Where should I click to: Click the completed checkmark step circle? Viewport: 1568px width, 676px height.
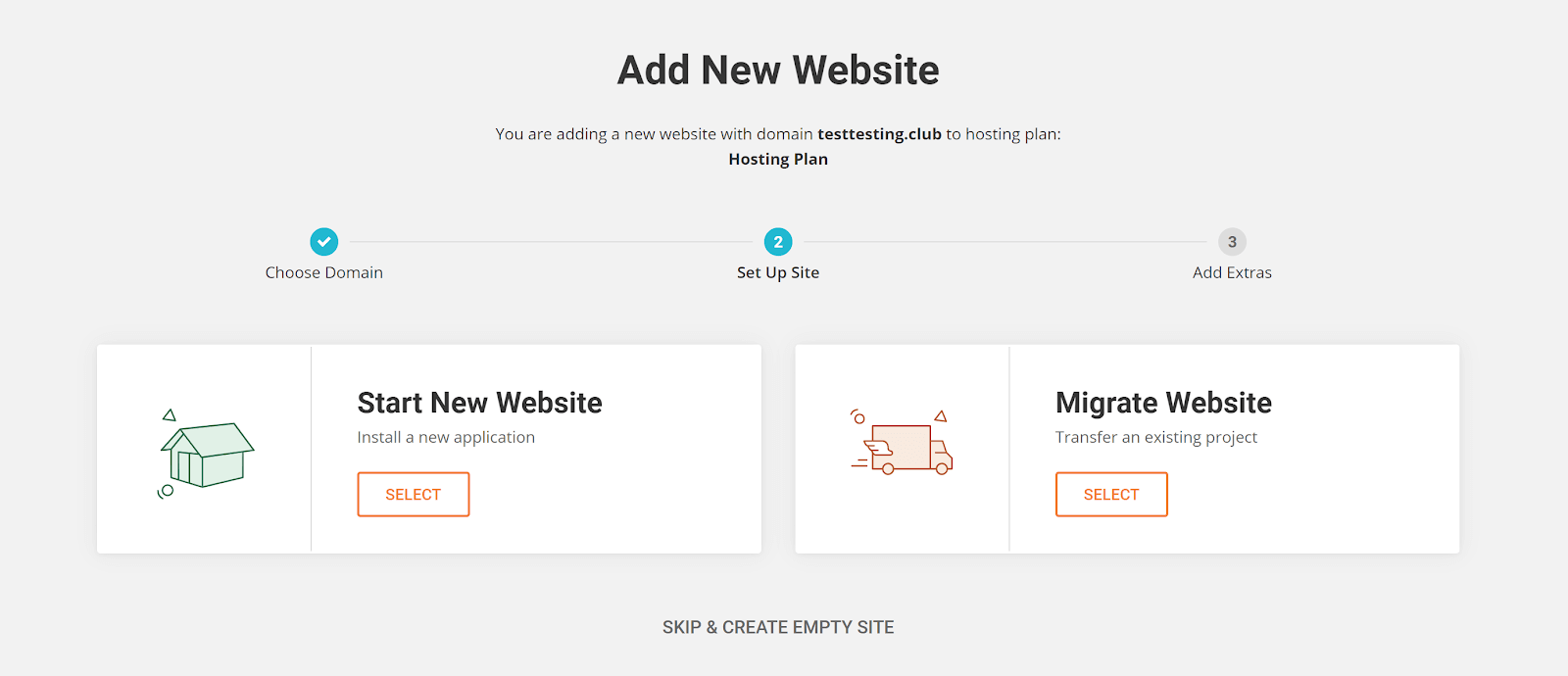pyautogui.click(x=324, y=241)
